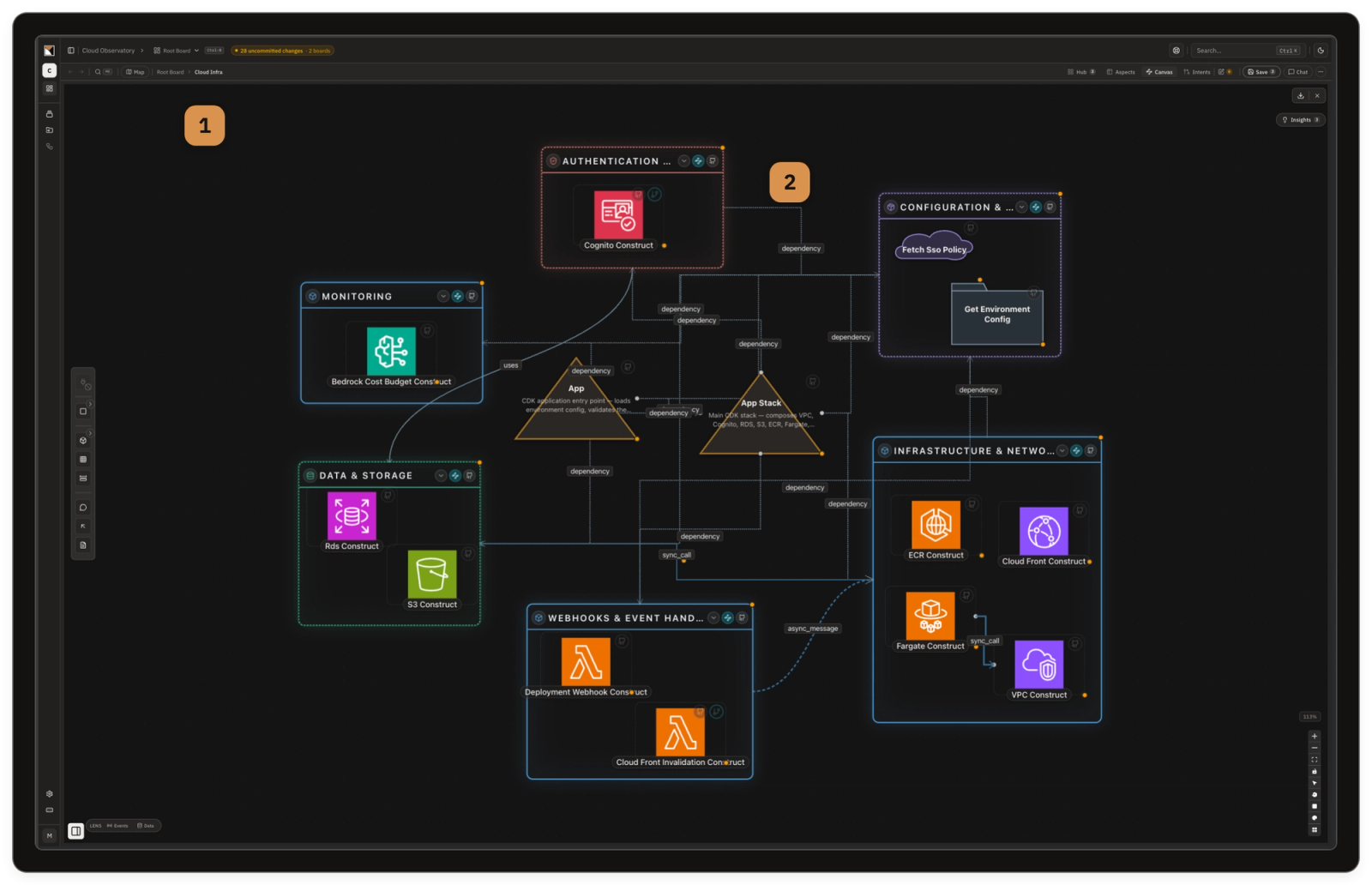Screen dimensions: 1372x885
Task: Open the Data lens tab
Action: (x=146, y=826)
